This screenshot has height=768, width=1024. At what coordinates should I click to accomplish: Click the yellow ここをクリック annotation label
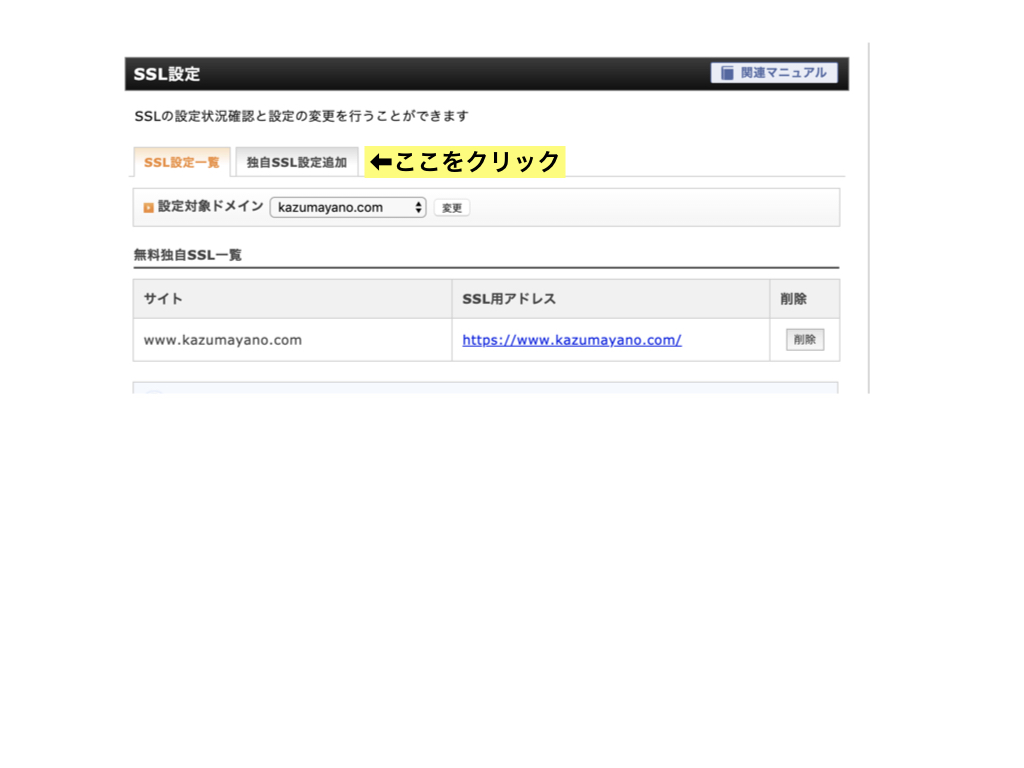(465, 161)
